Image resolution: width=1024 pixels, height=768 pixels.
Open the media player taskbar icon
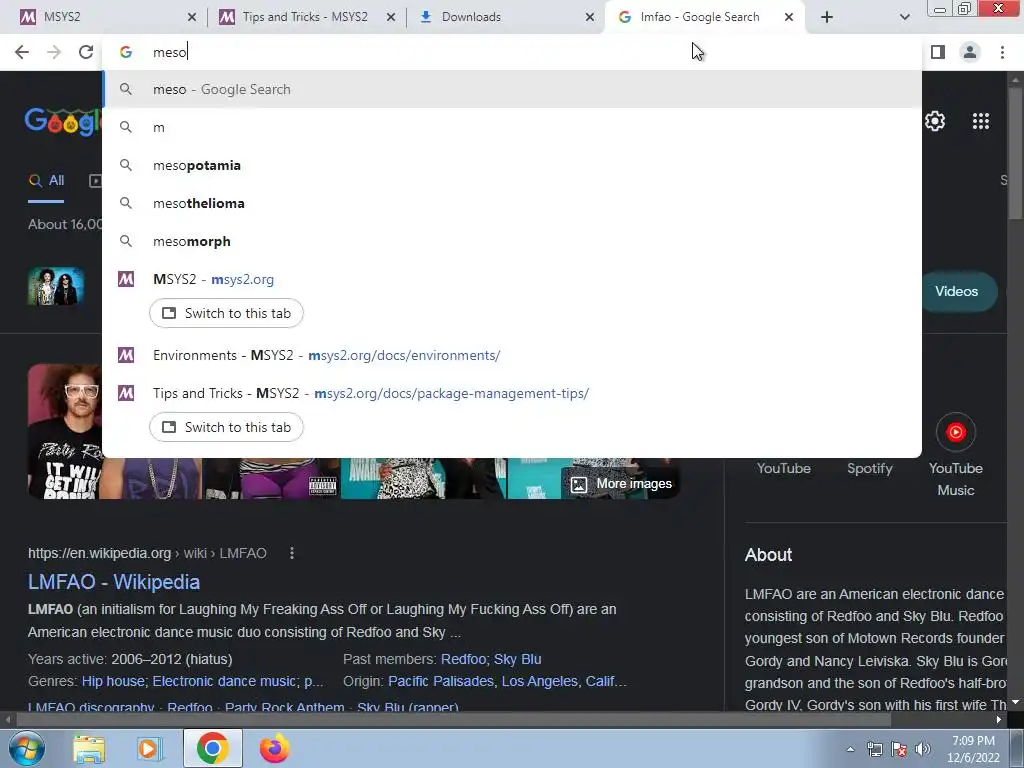point(150,749)
